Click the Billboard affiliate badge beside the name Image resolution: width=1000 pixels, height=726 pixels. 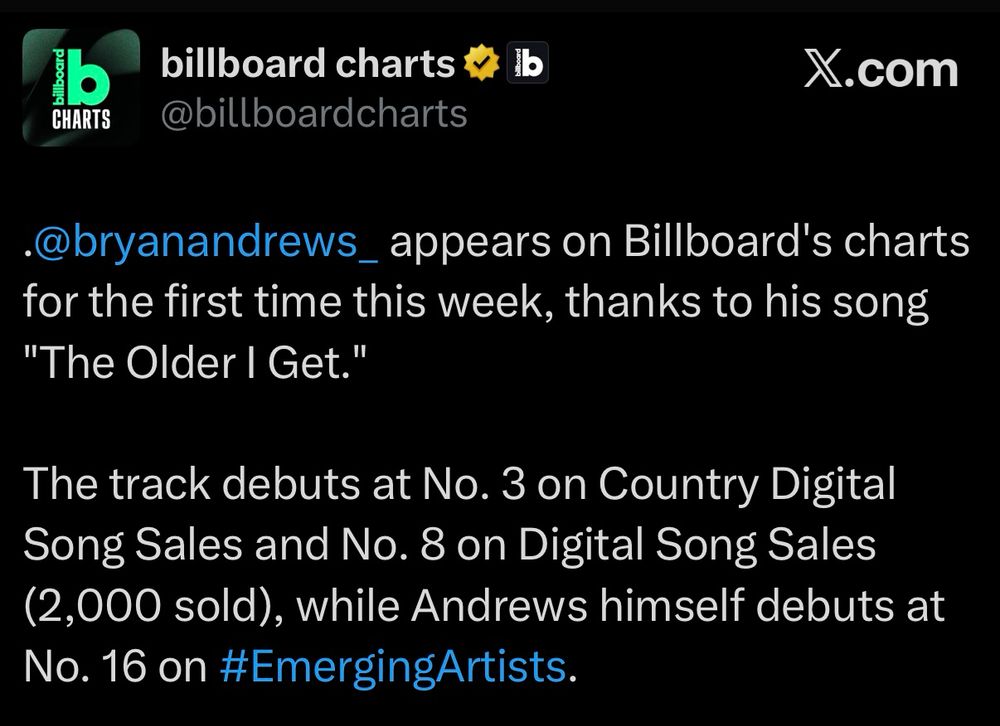526,66
